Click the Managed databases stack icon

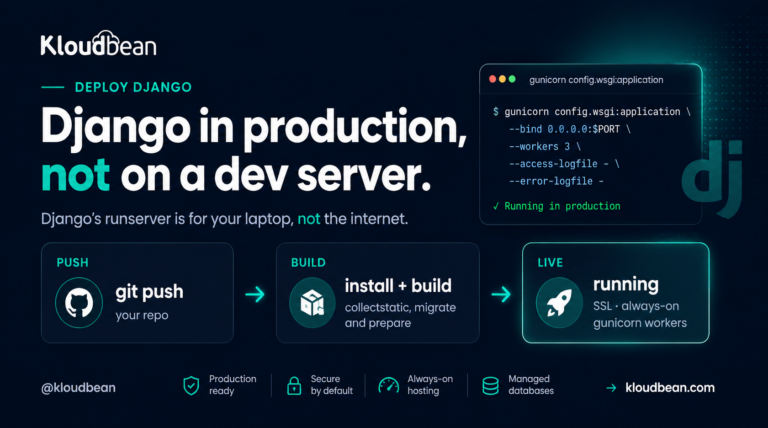pos(490,385)
